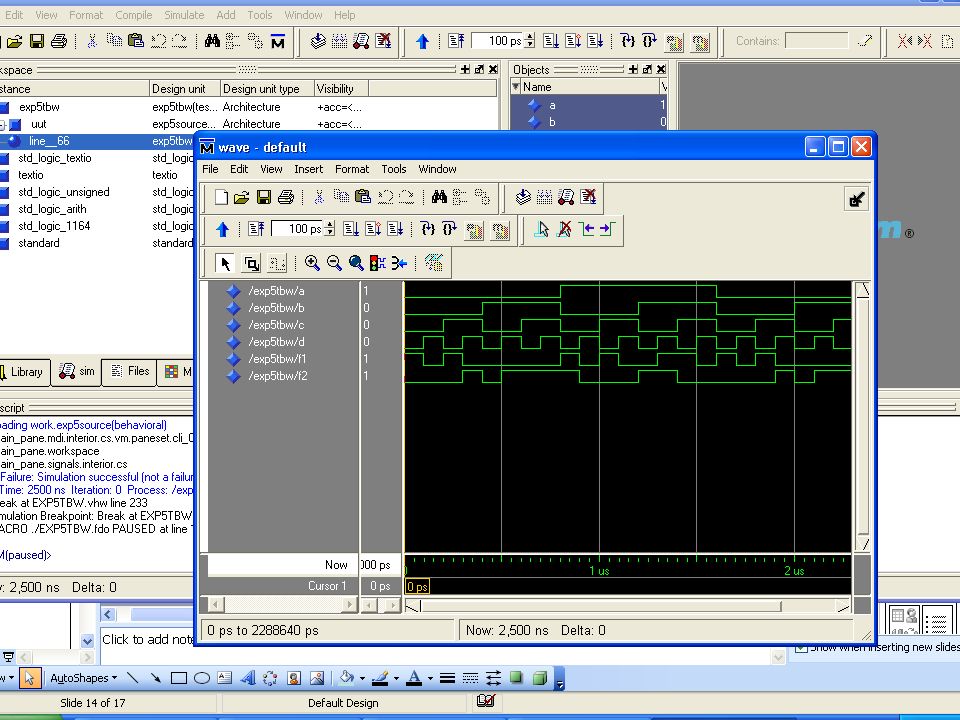Open AutoShapes dropdown in drawing toolbar
The image size is (960, 720).
[83, 678]
